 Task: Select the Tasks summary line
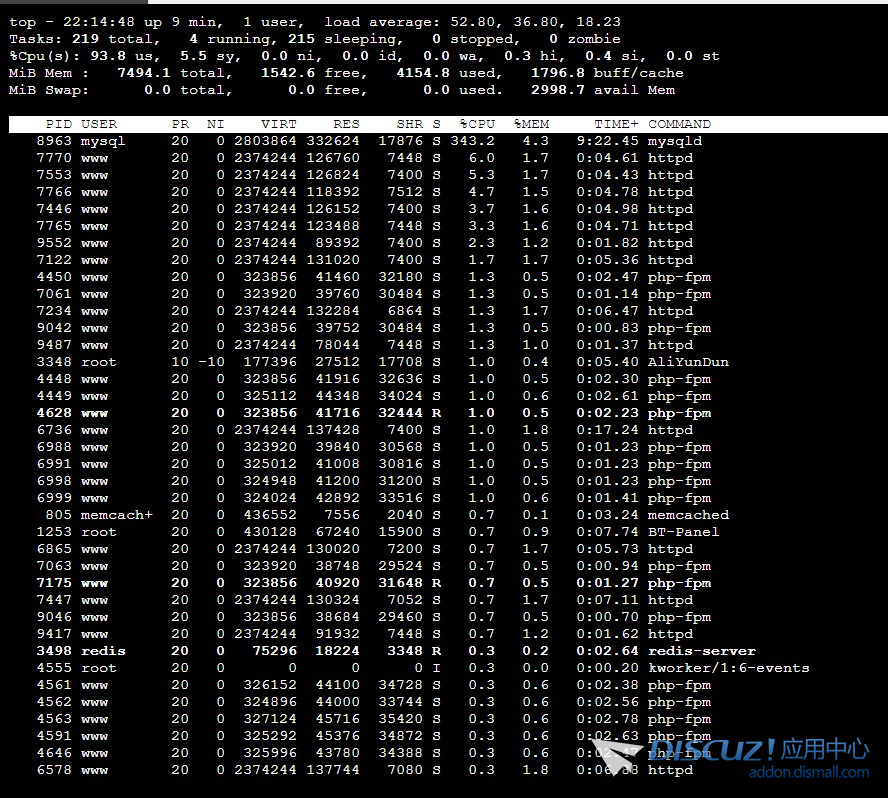pos(300,38)
